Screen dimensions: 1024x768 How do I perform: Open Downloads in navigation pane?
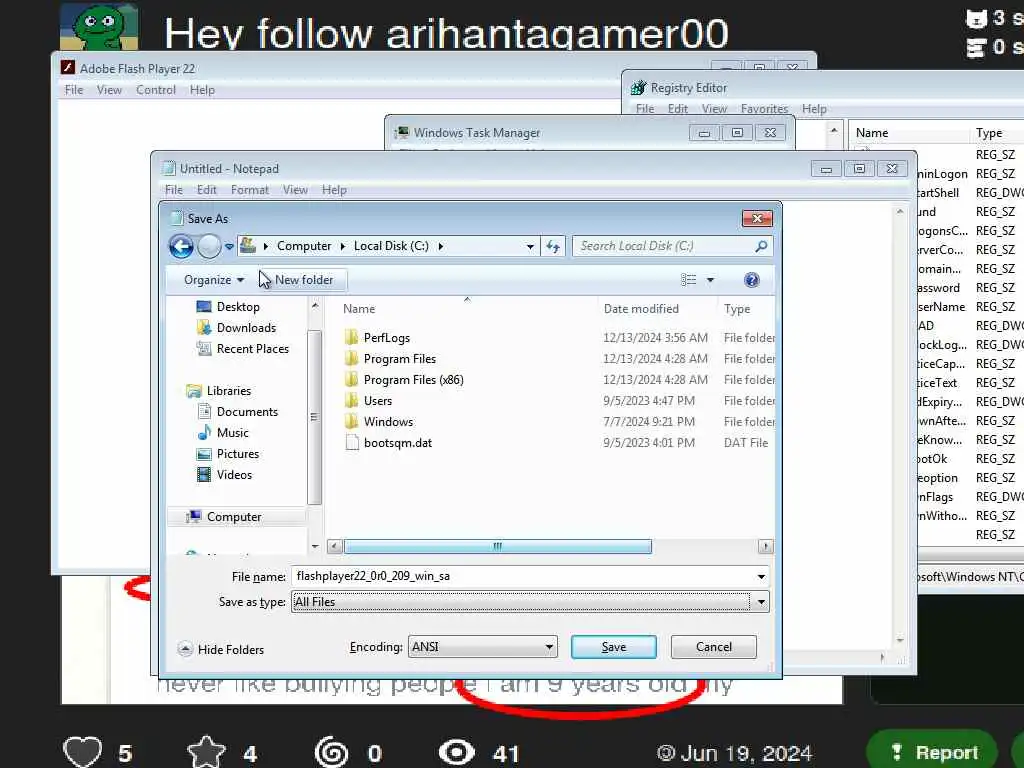(246, 328)
